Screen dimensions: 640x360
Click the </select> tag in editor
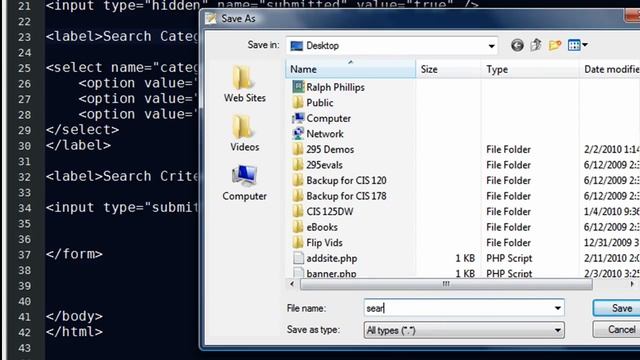tap(82, 129)
